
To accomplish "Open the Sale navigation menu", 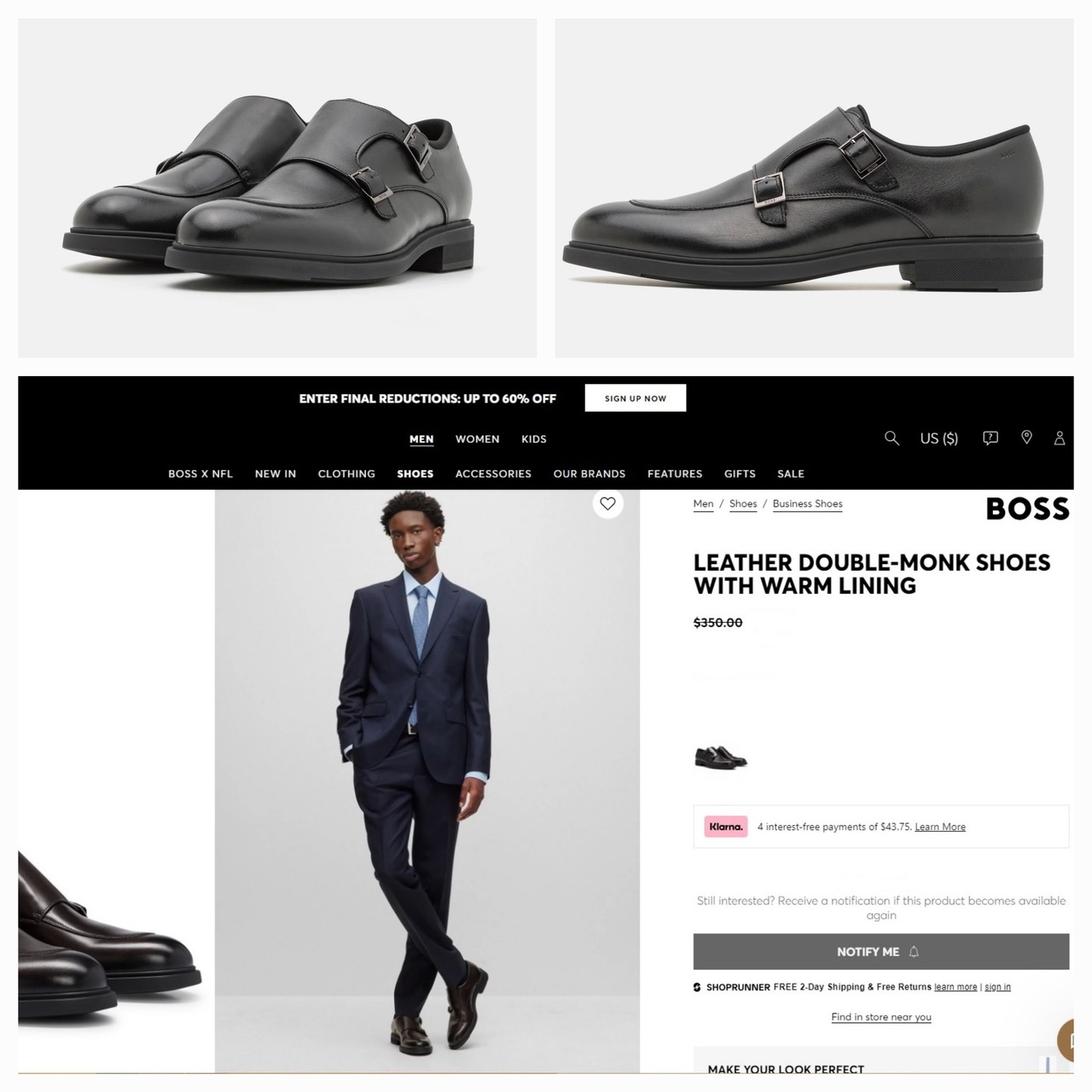I will click(x=791, y=474).
